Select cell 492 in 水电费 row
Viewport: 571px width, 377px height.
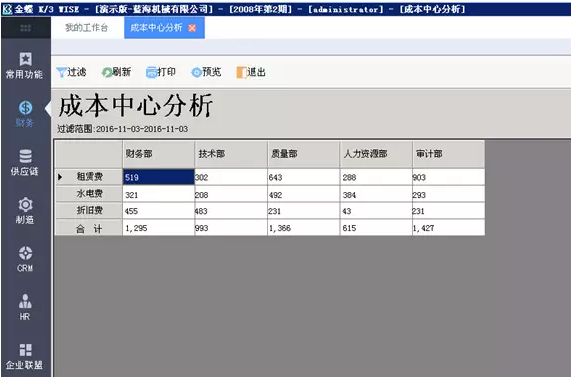pyautogui.click(x=304, y=194)
